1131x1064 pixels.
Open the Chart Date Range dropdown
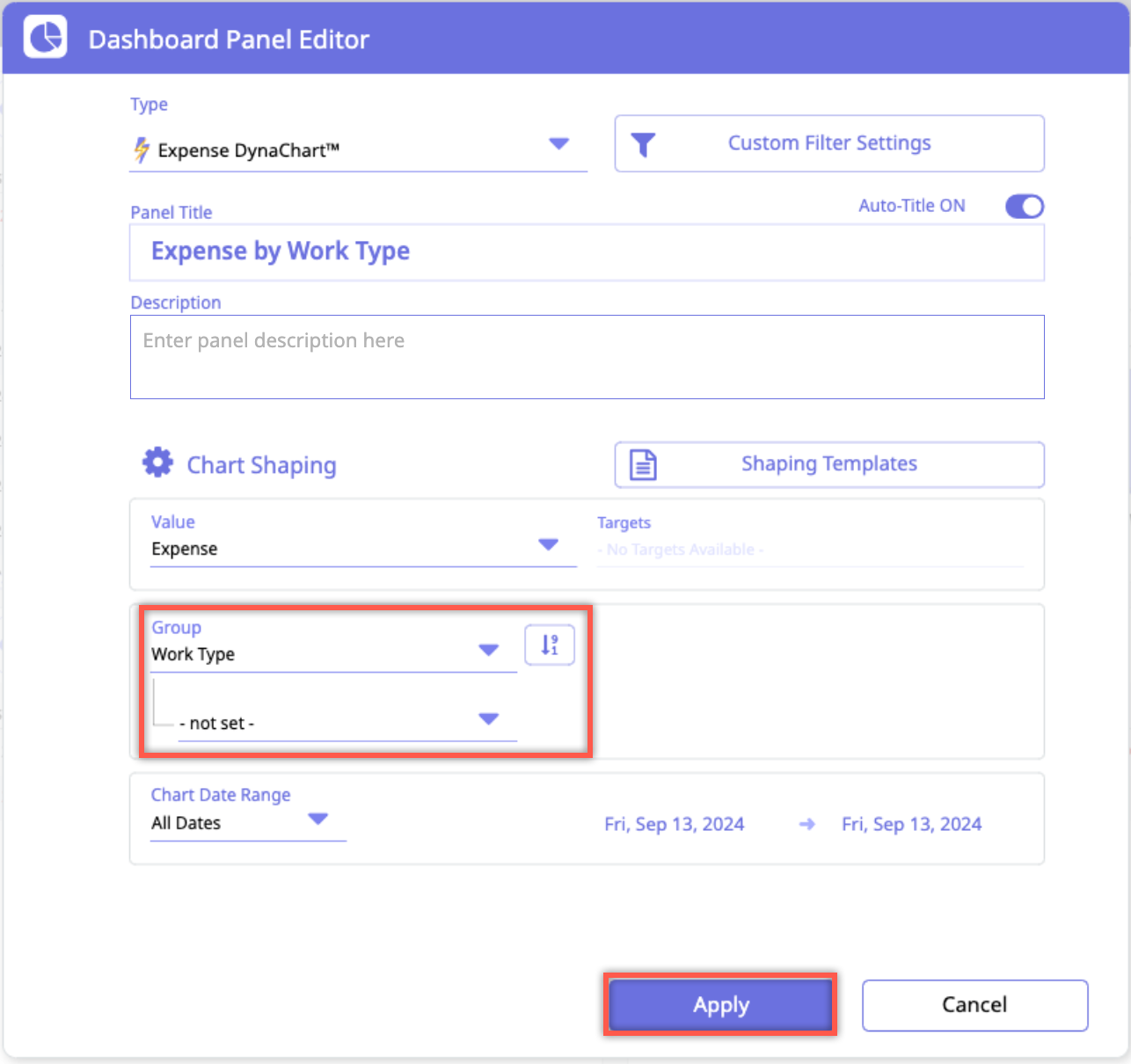(317, 820)
